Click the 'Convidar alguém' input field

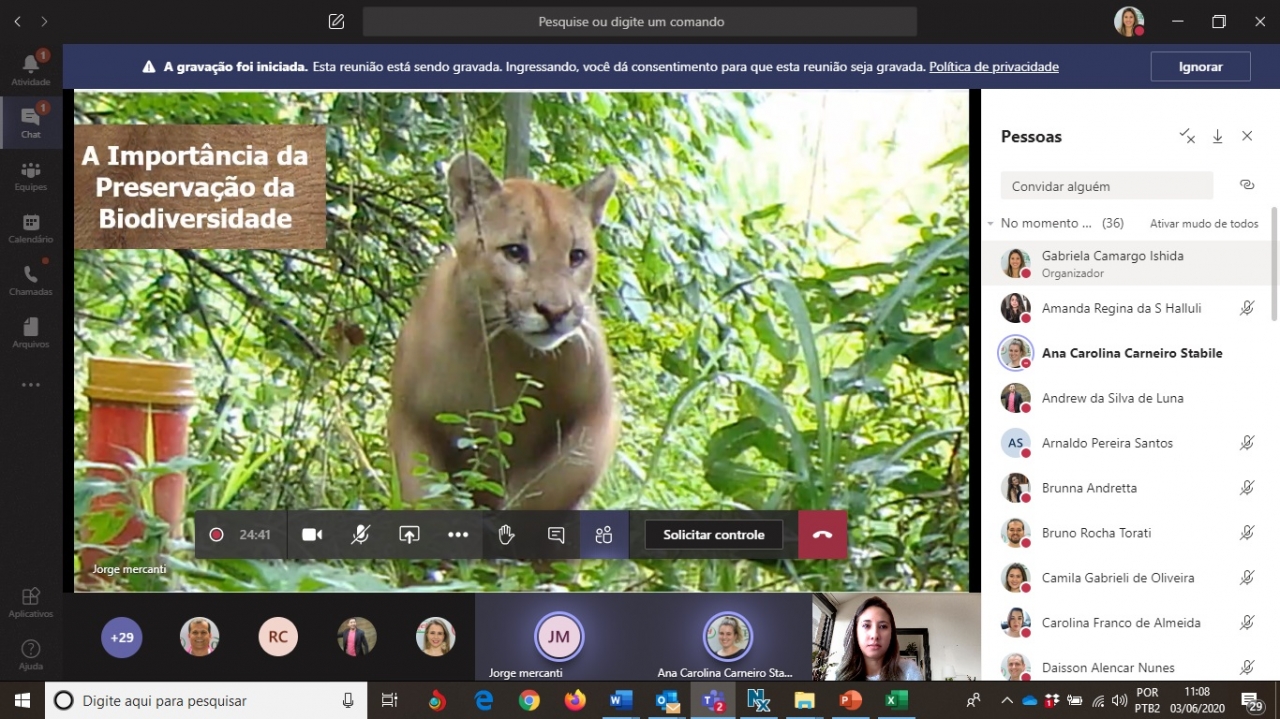pos(1106,186)
